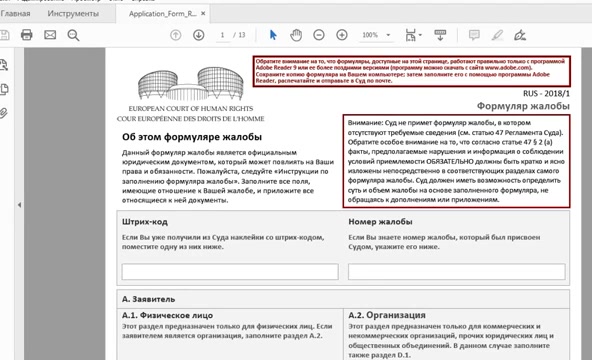Click the Номер жалобы input field
This screenshot has height=360, width=592.
[x=456, y=272]
